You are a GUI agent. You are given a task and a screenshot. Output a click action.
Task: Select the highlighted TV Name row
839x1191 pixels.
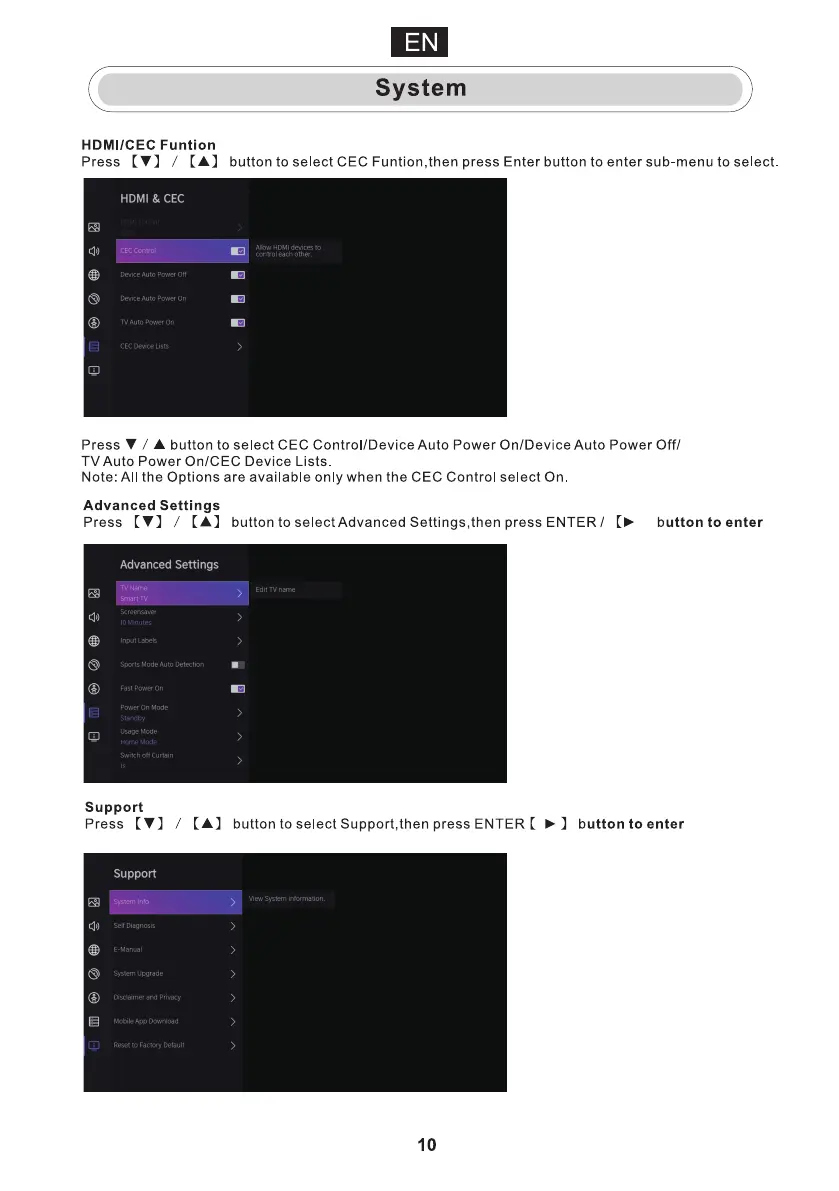(x=180, y=593)
